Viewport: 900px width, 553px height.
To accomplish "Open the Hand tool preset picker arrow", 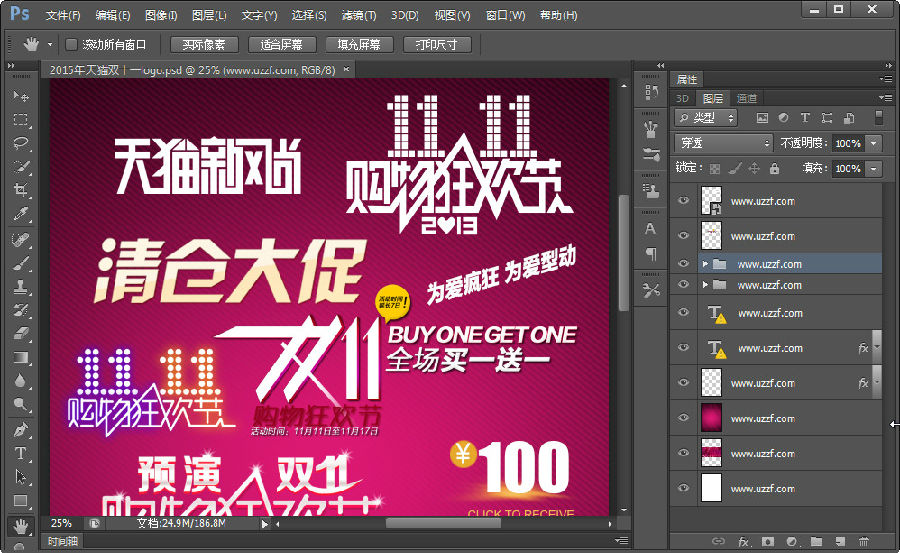I will coord(50,44).
